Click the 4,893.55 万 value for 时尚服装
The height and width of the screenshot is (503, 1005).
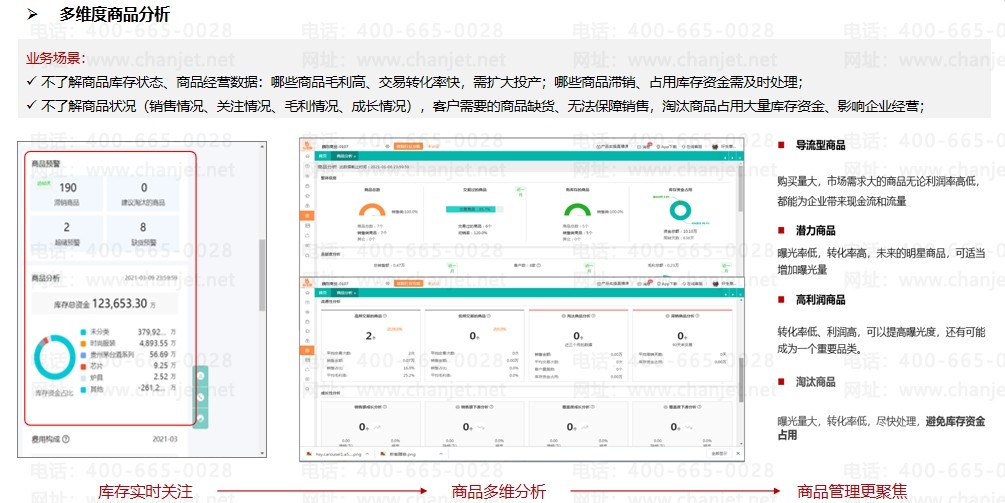(x=157, y=343)
